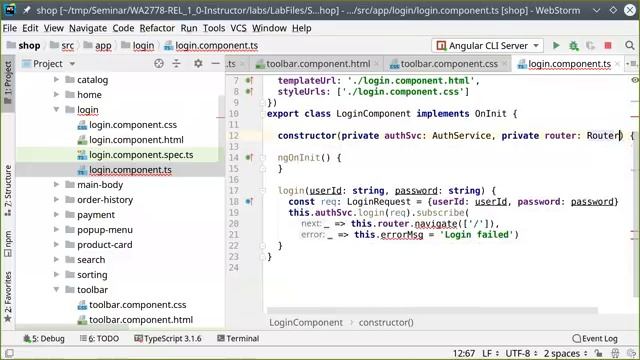Open the Terminal tool window

click(238, 338)
